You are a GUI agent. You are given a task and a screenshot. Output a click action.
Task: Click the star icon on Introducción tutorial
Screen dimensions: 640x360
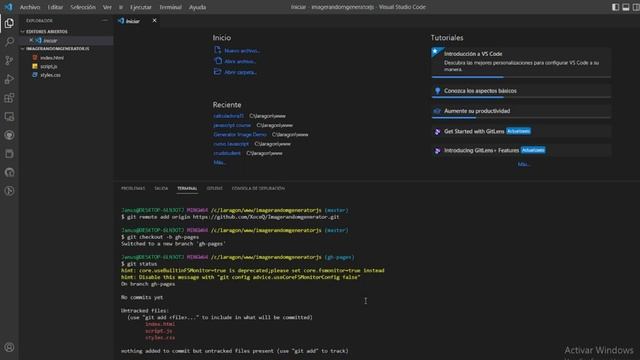point(436,51)
